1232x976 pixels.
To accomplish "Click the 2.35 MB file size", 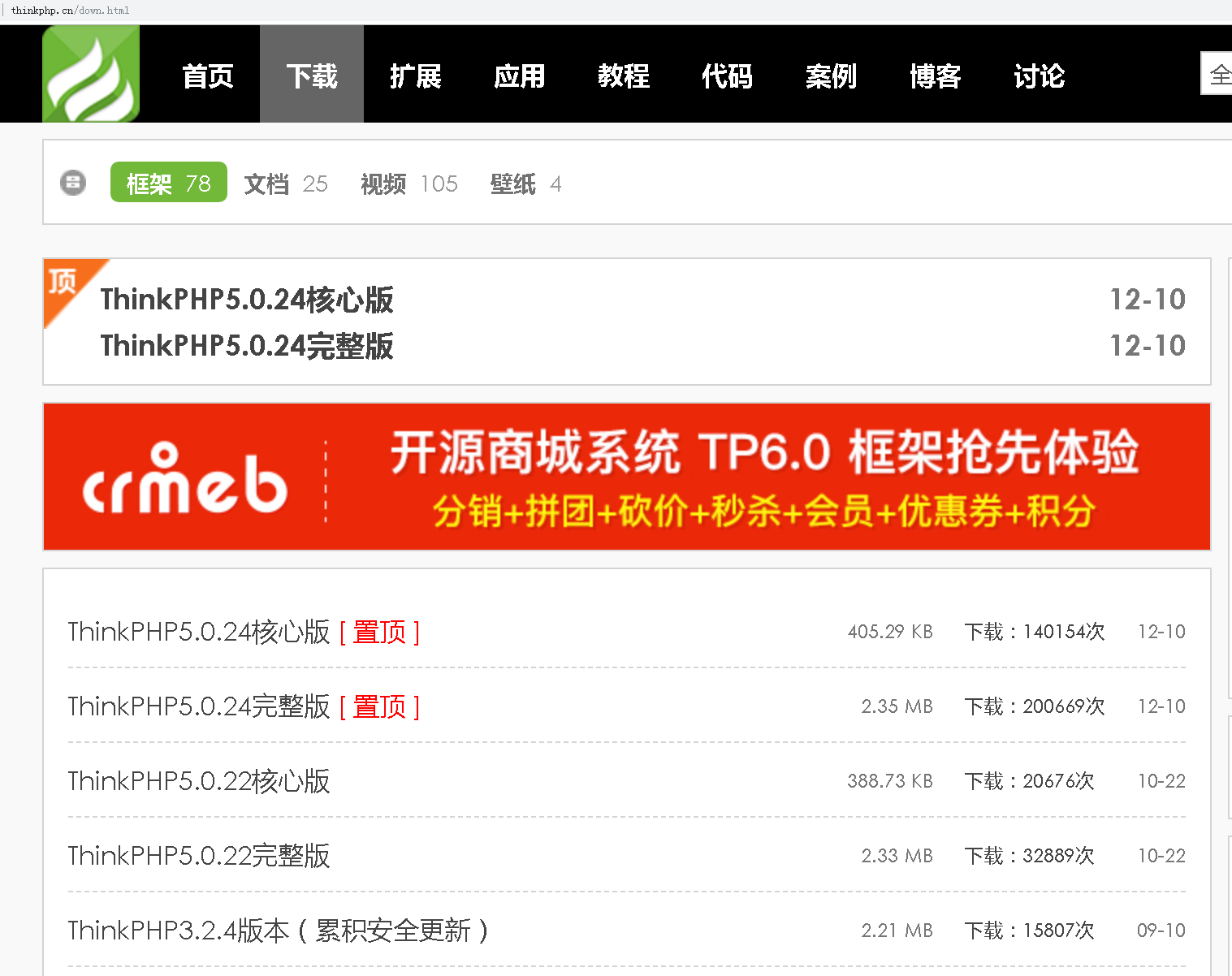I will pyautogui.click(x=897, y=706).
